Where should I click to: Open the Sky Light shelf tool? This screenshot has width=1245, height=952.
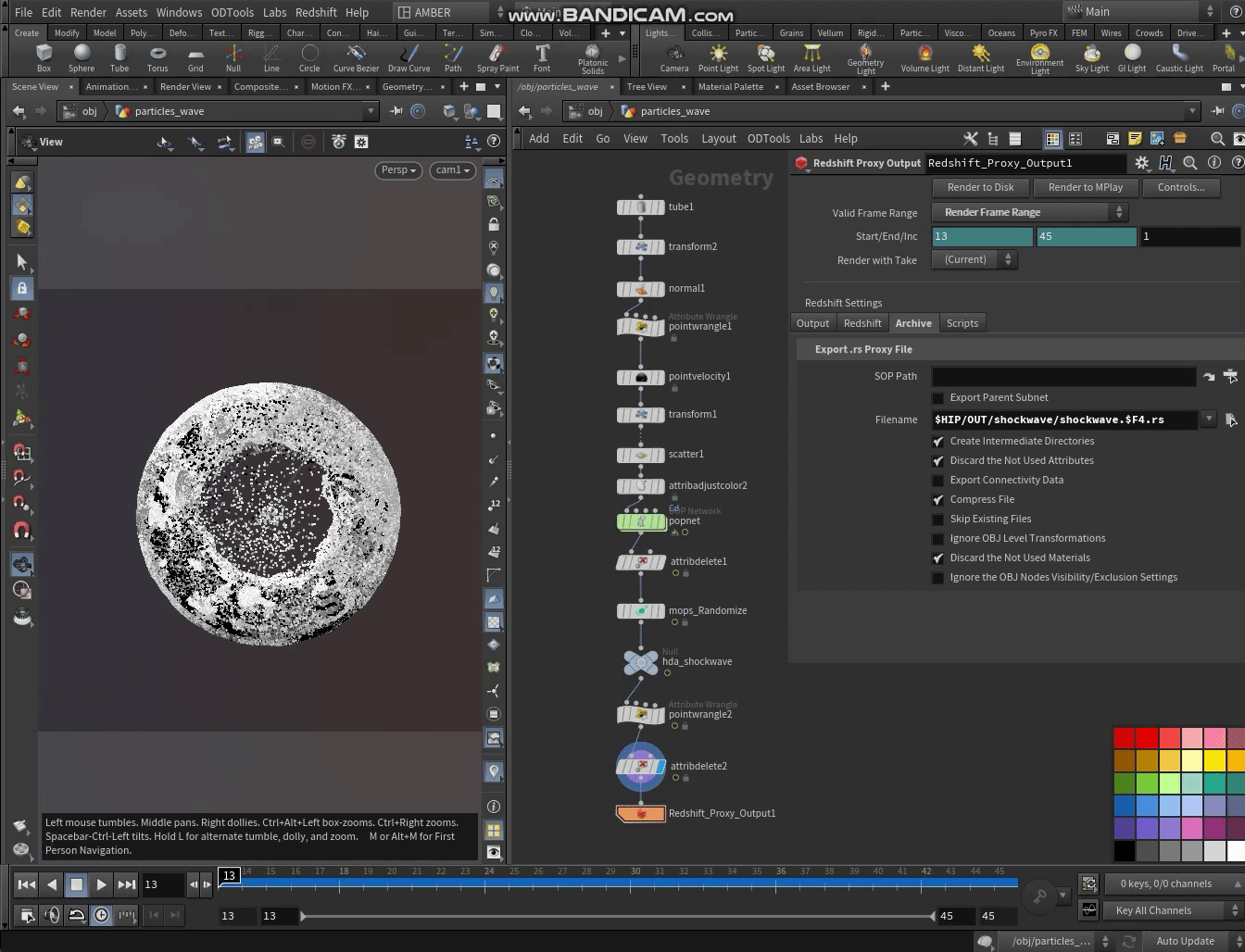1091,57
